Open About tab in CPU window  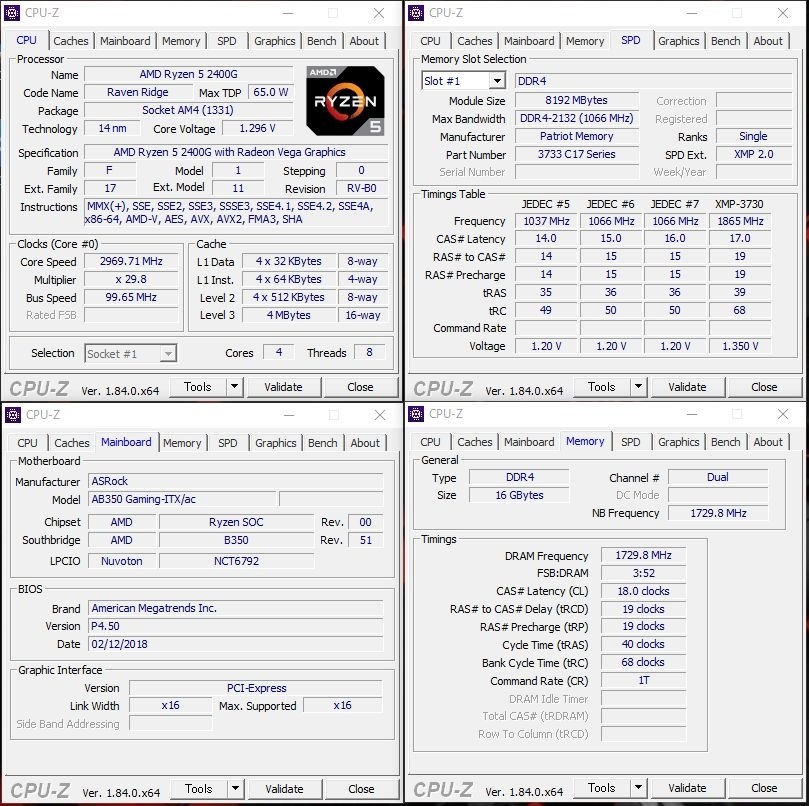364,41
